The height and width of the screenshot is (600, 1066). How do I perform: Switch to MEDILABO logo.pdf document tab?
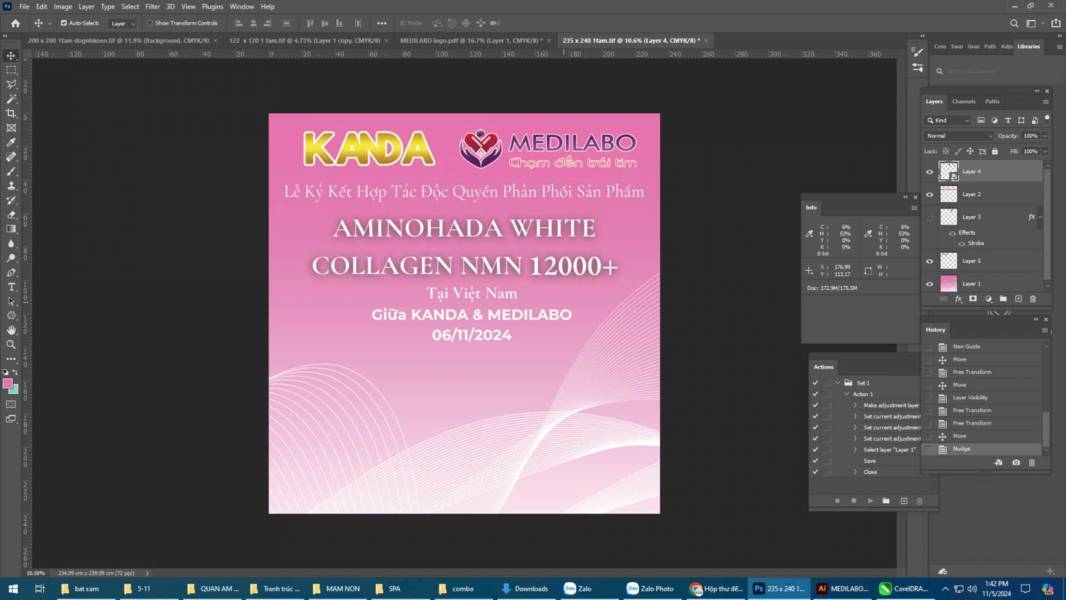point(470,40)
